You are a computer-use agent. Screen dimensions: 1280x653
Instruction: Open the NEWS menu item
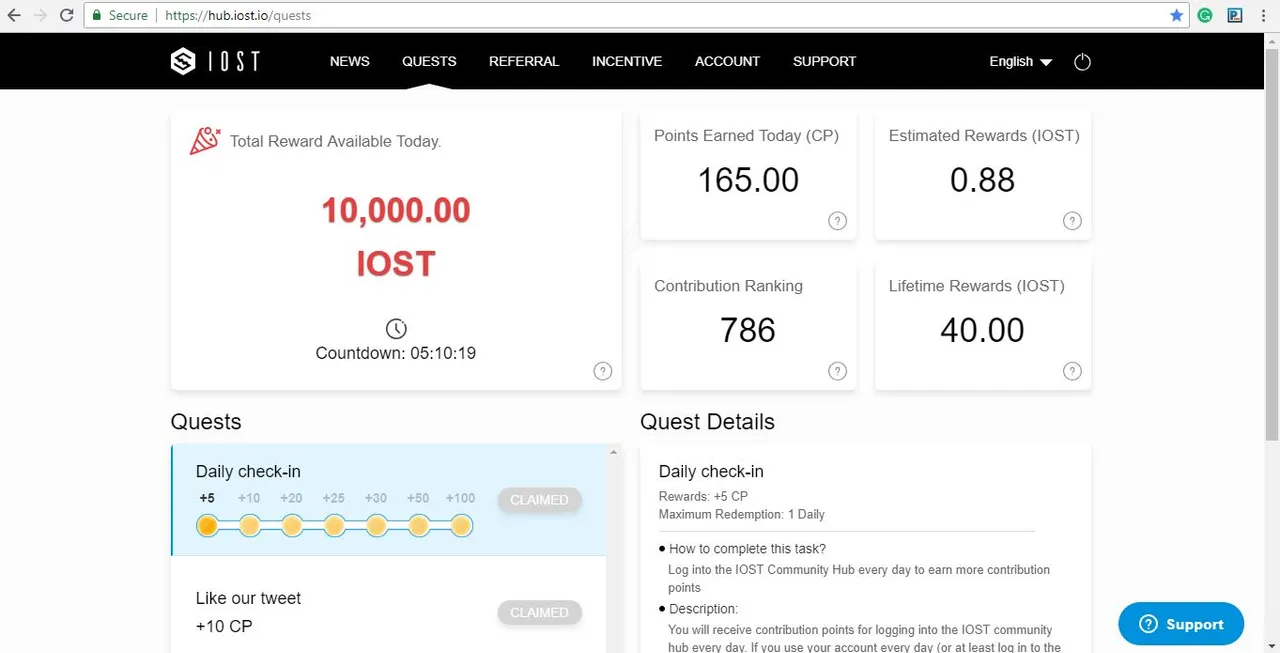tap(350, 62)
